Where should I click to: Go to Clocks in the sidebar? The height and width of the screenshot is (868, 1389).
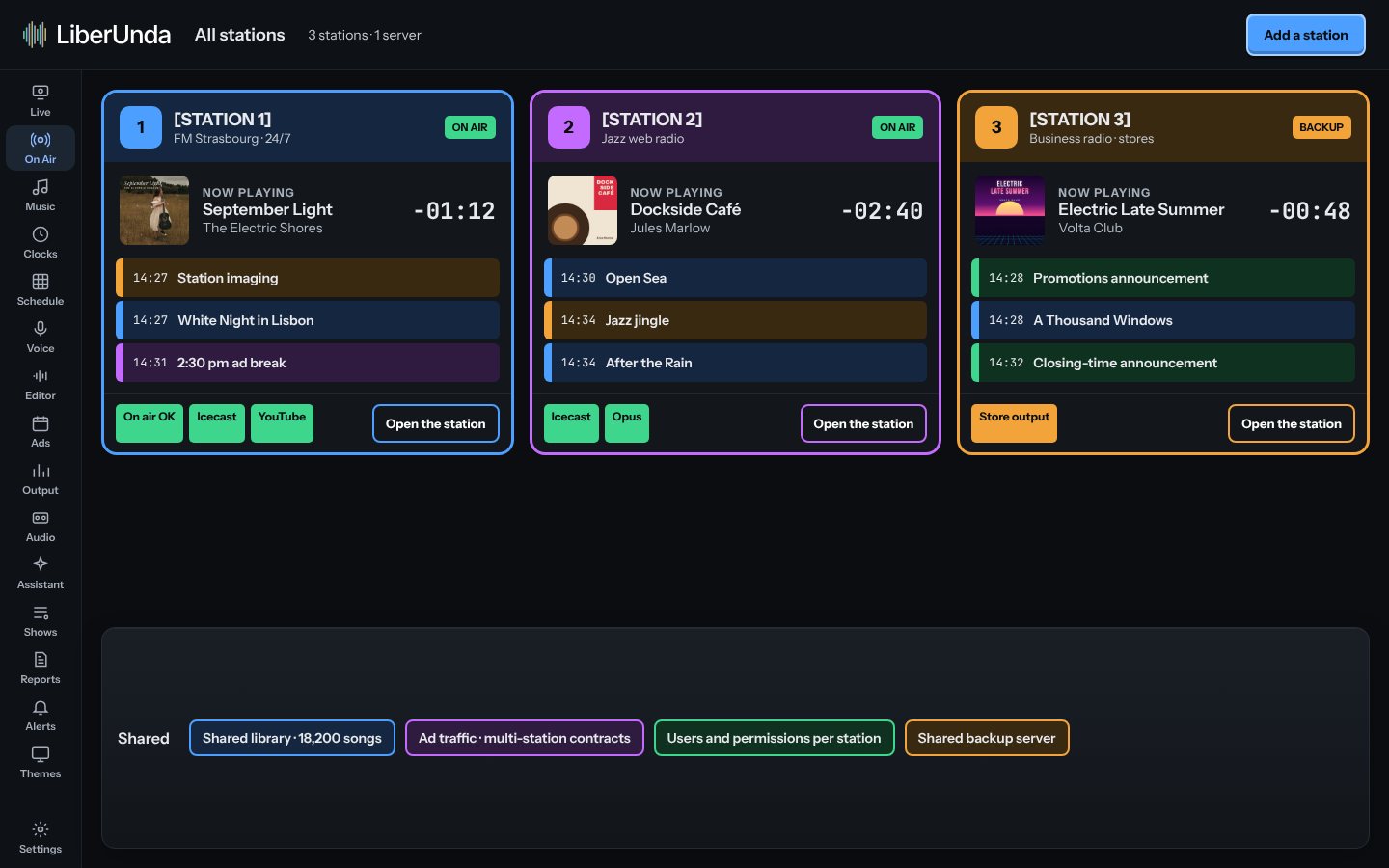pyautogui.click(x=41, y=242)
